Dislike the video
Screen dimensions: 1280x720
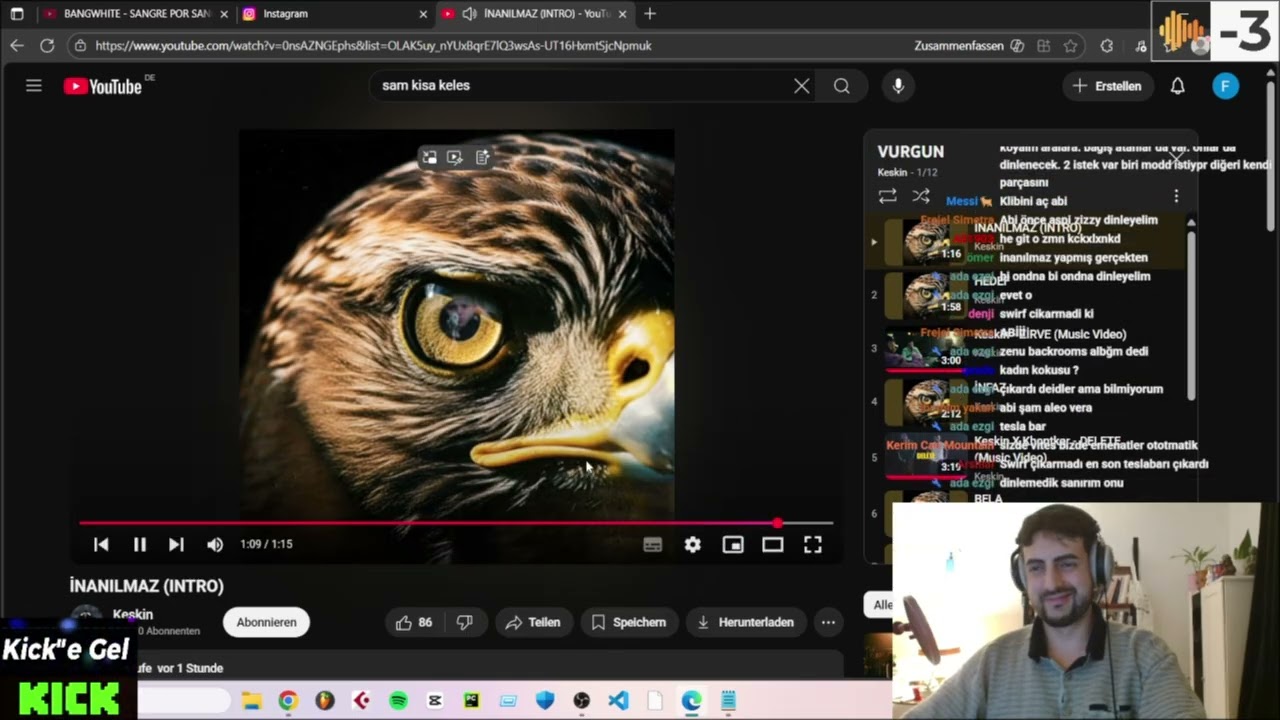coord(464,622)
